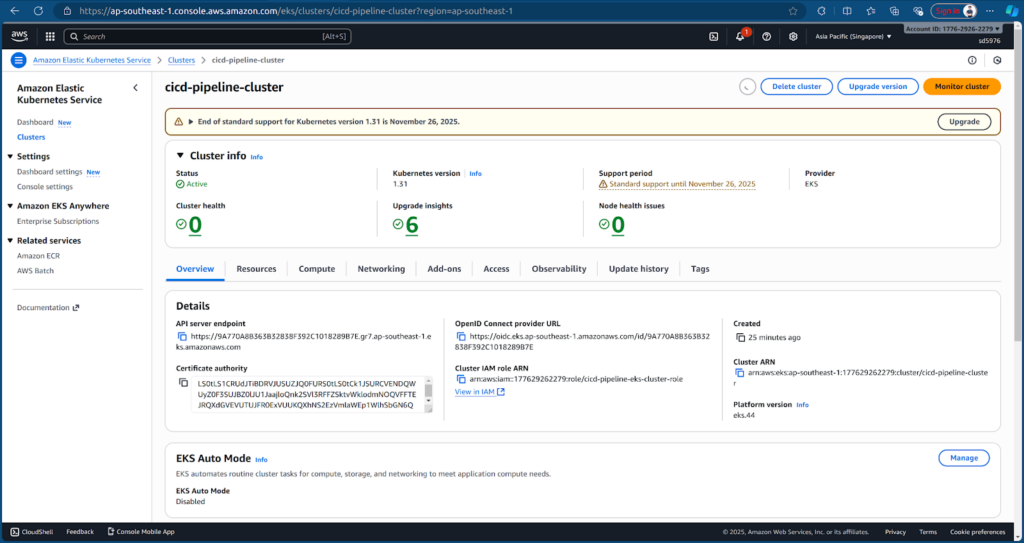Collapse the Cluster info section
The width and height of the screenshot is (1024, 543).
pyautogui.click(x=180, y=156)
